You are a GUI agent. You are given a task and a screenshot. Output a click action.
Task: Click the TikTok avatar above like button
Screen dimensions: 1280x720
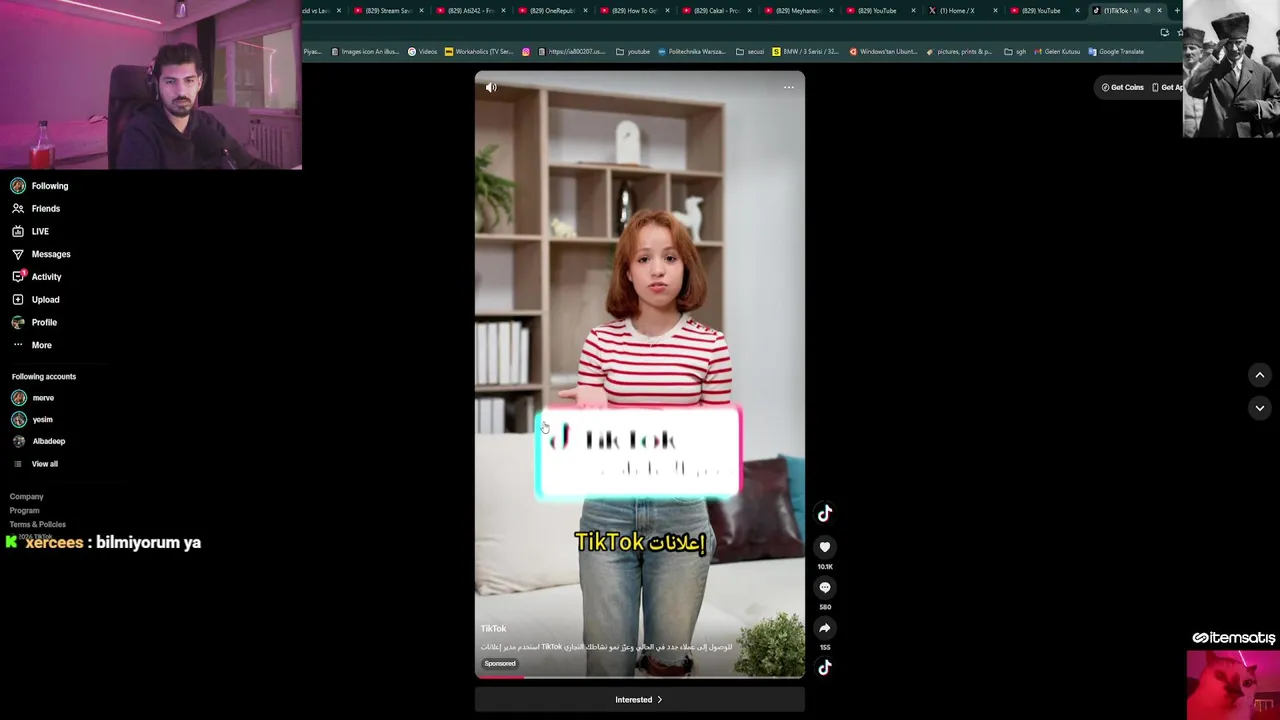(825, 513)
